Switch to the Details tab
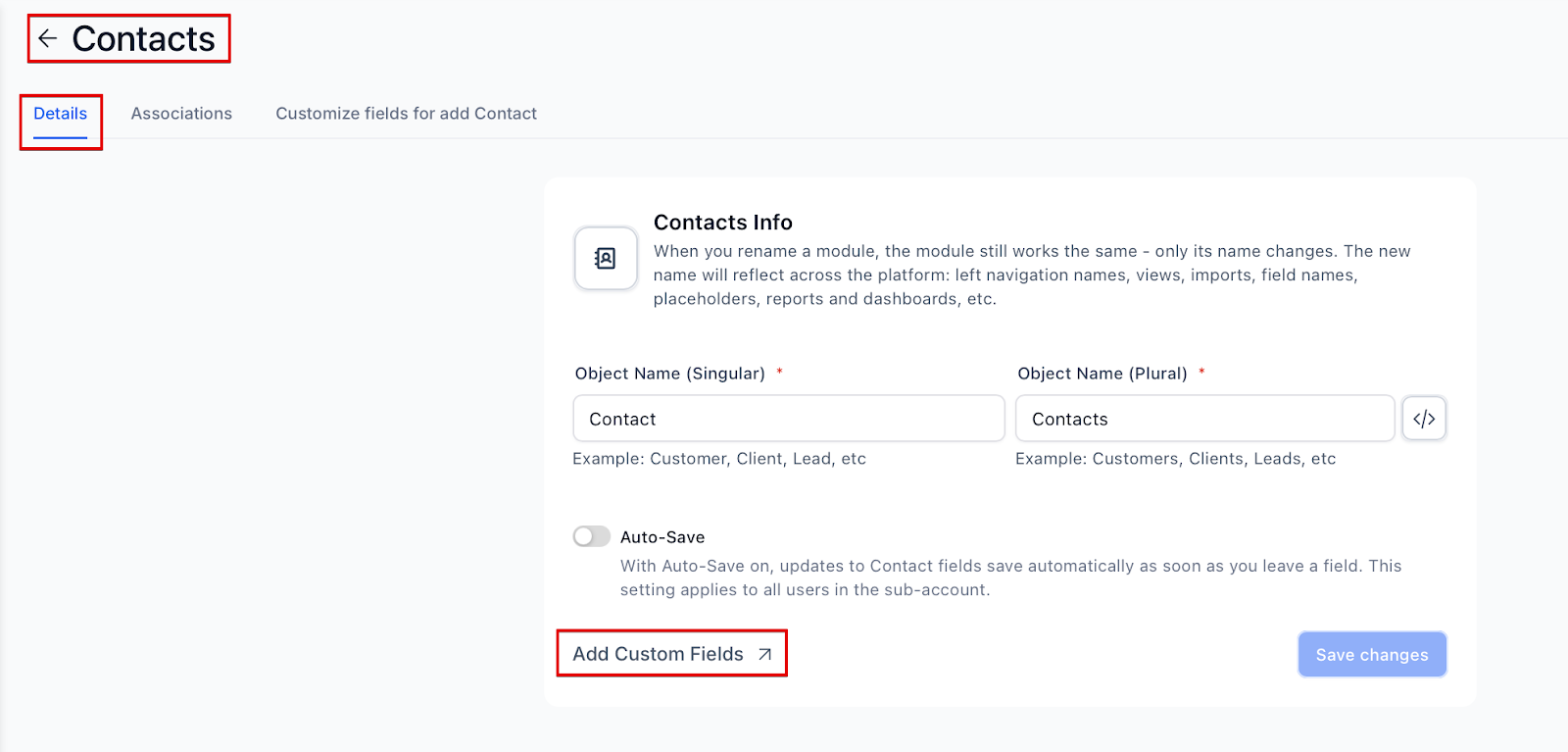The width and height of the screenshot is (1568, 752). point(61,114)
